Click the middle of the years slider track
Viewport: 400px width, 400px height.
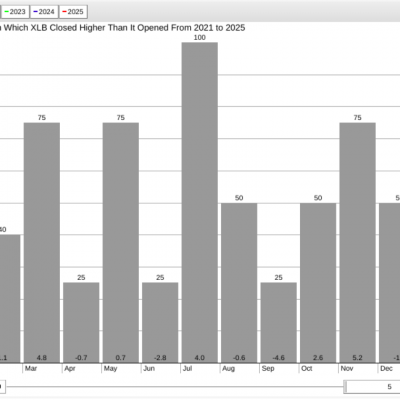175,387
